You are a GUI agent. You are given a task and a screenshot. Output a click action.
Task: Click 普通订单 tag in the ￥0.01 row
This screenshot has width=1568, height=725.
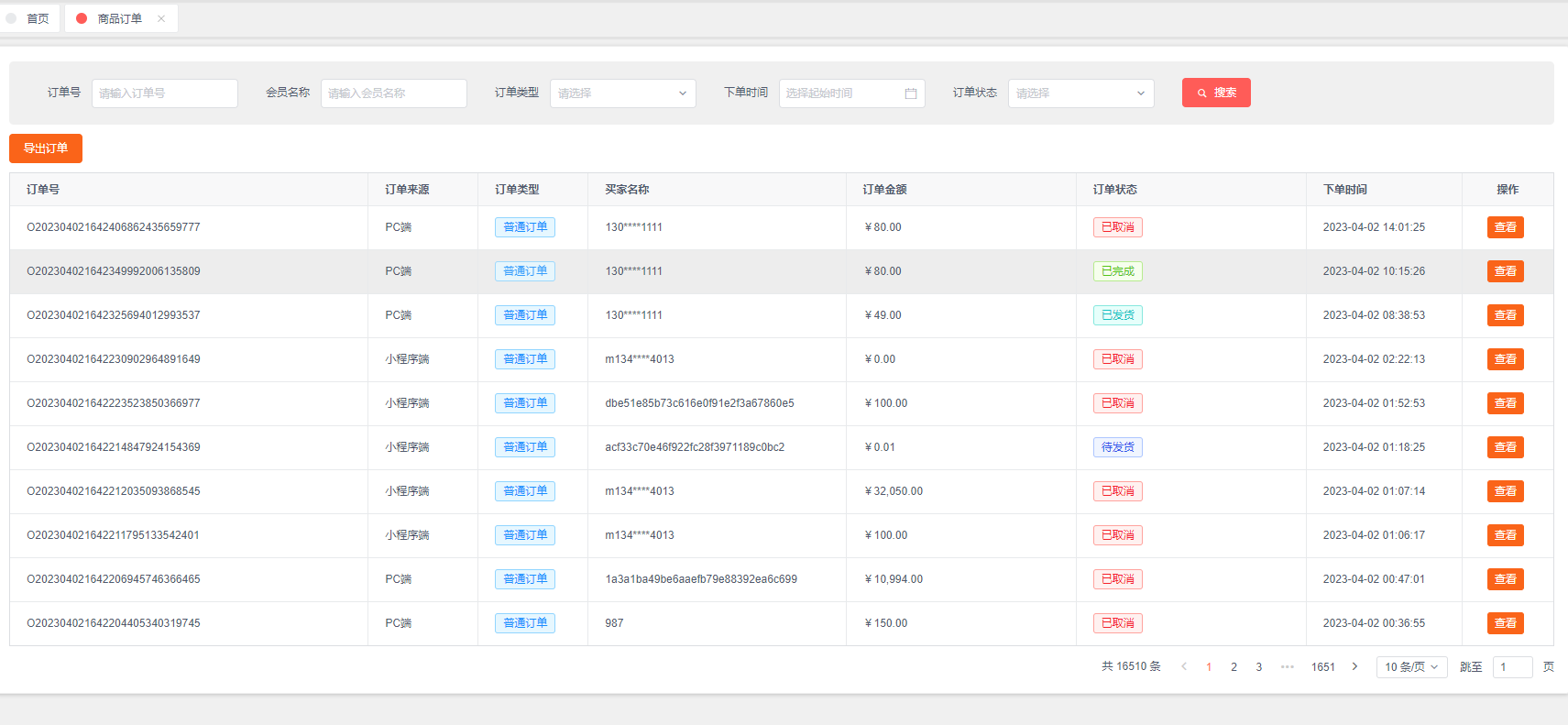pos(525,447)
